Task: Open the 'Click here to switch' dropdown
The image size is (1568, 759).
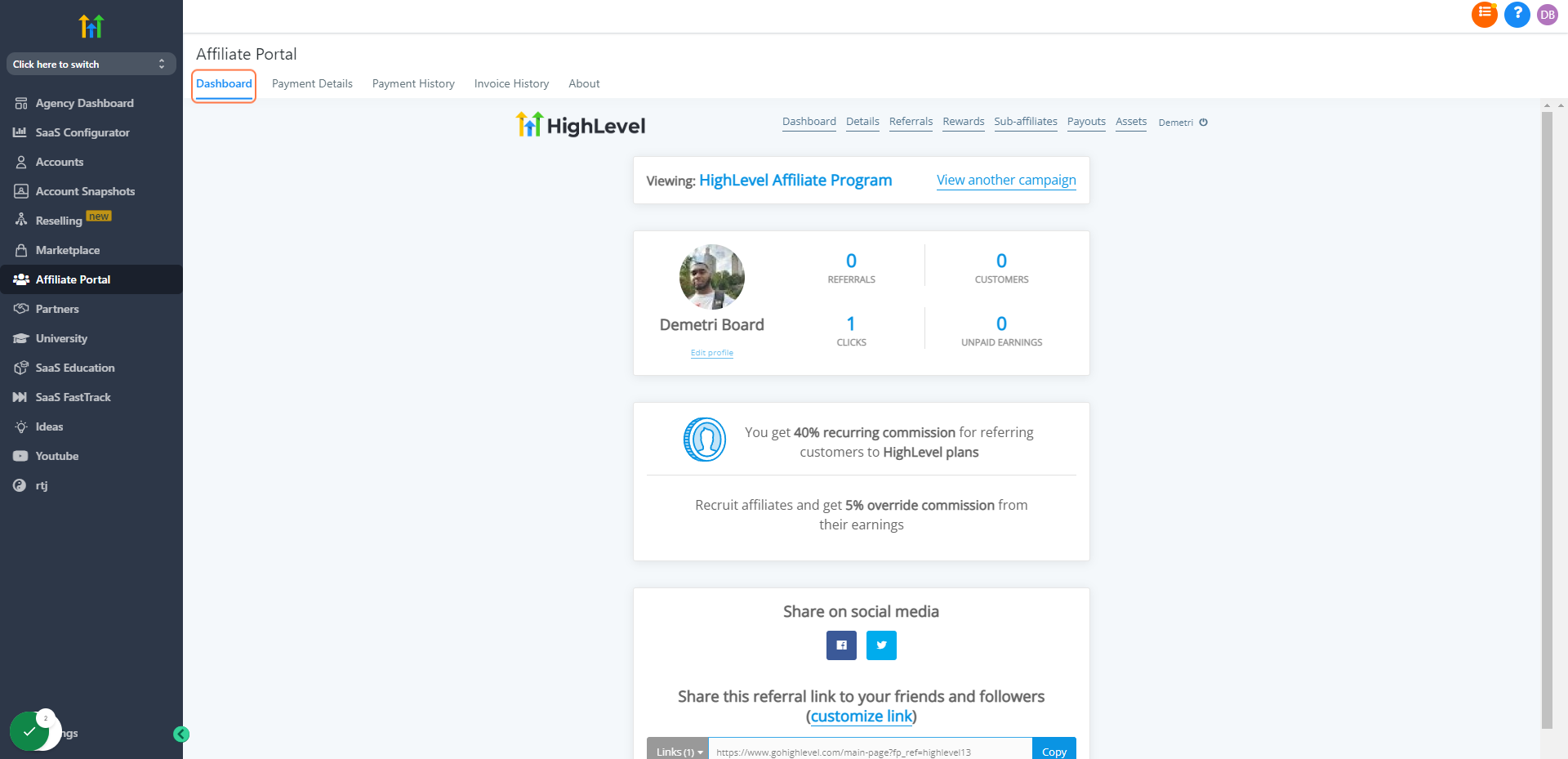Action: click(91, 65)
